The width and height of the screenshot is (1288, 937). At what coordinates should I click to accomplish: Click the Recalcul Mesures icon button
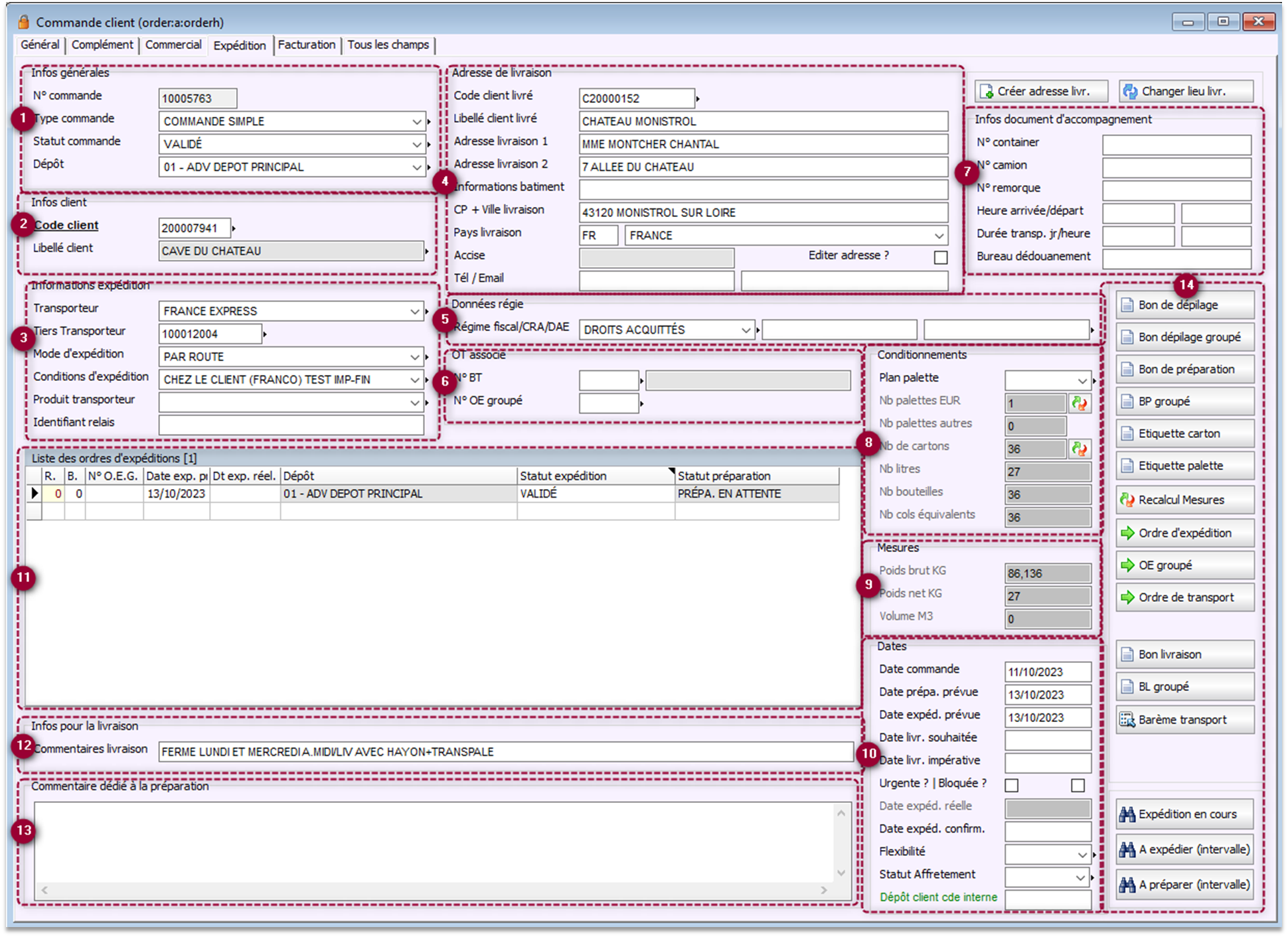coord(1184,500)
